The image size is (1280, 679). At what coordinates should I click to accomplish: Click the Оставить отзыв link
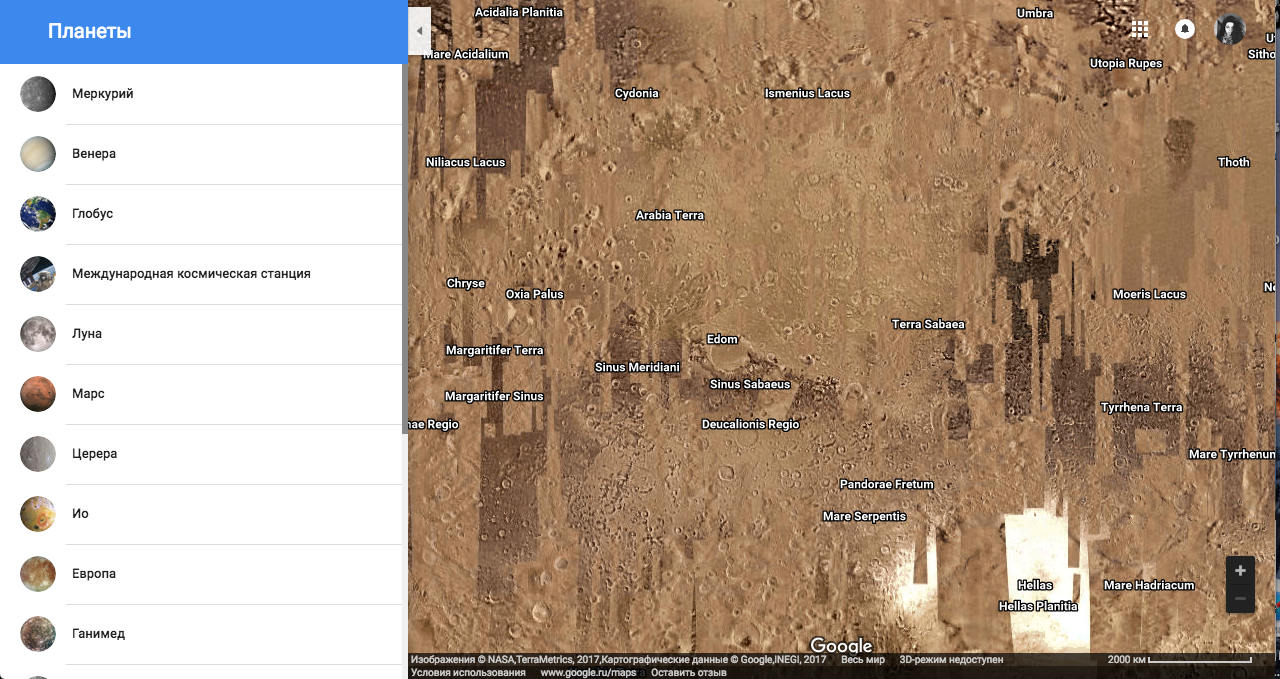tap(689, 673)
